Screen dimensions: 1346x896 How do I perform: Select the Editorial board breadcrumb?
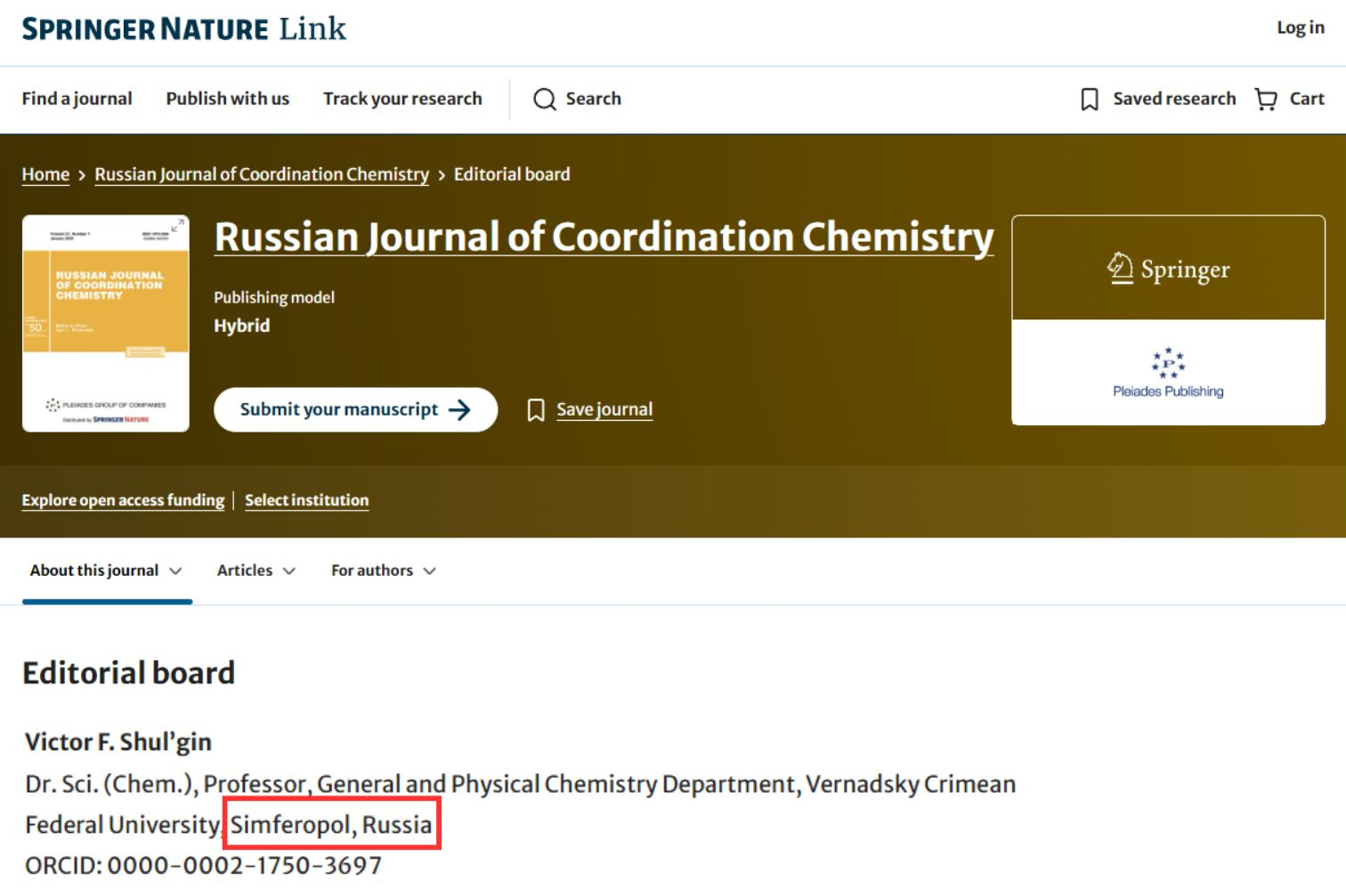click(x=512, y=174)
